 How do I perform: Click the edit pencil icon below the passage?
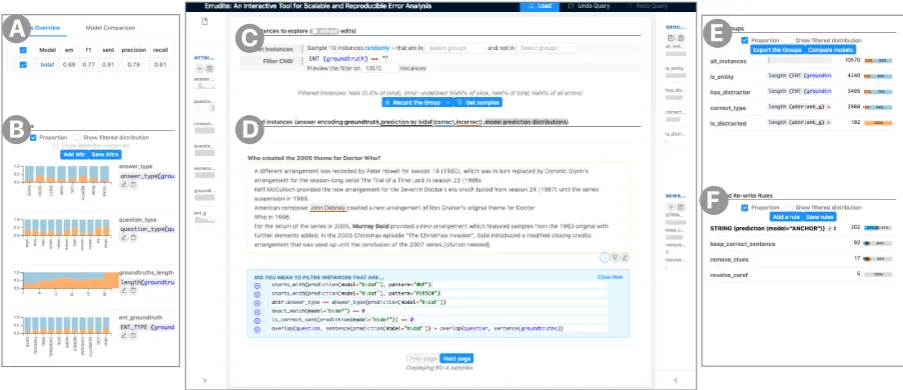point(624,258)
